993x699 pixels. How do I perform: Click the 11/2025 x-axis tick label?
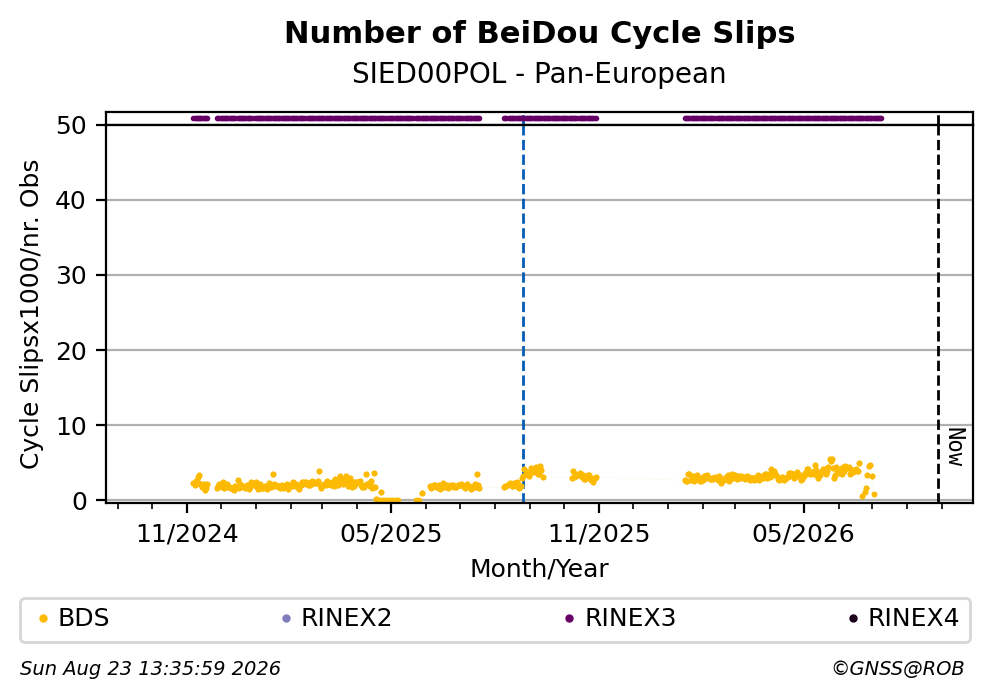[598, 534]
